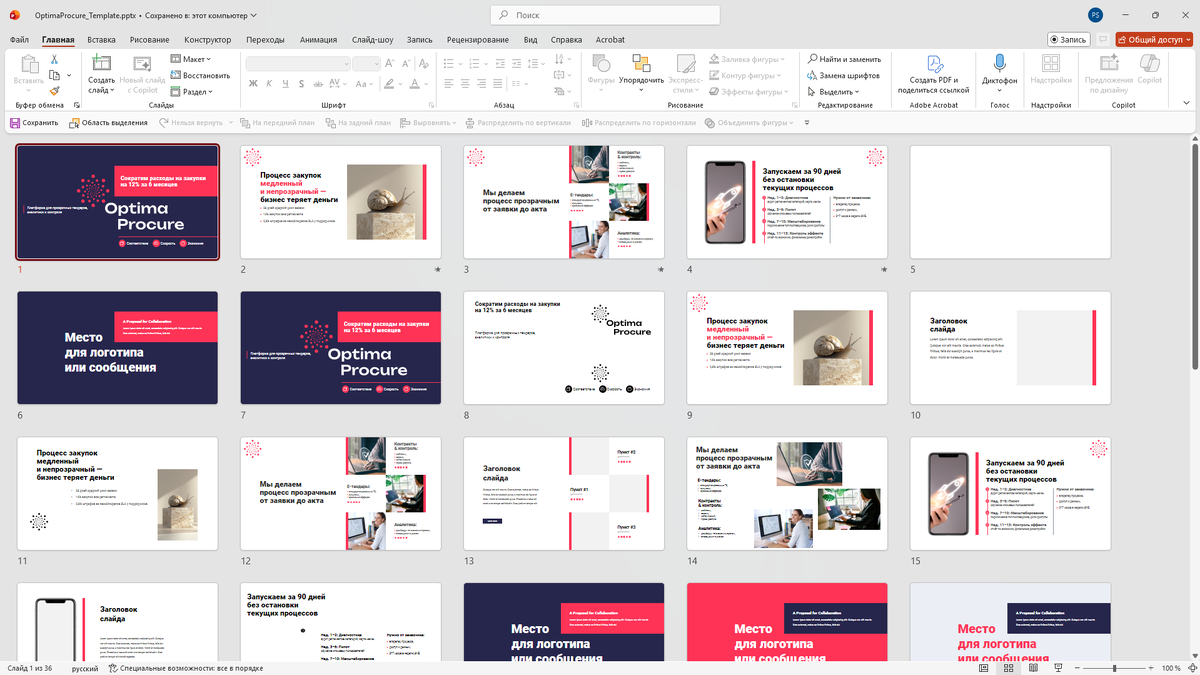Open the Acrobat tab
1200x675 pixels.
coord(610,40)
